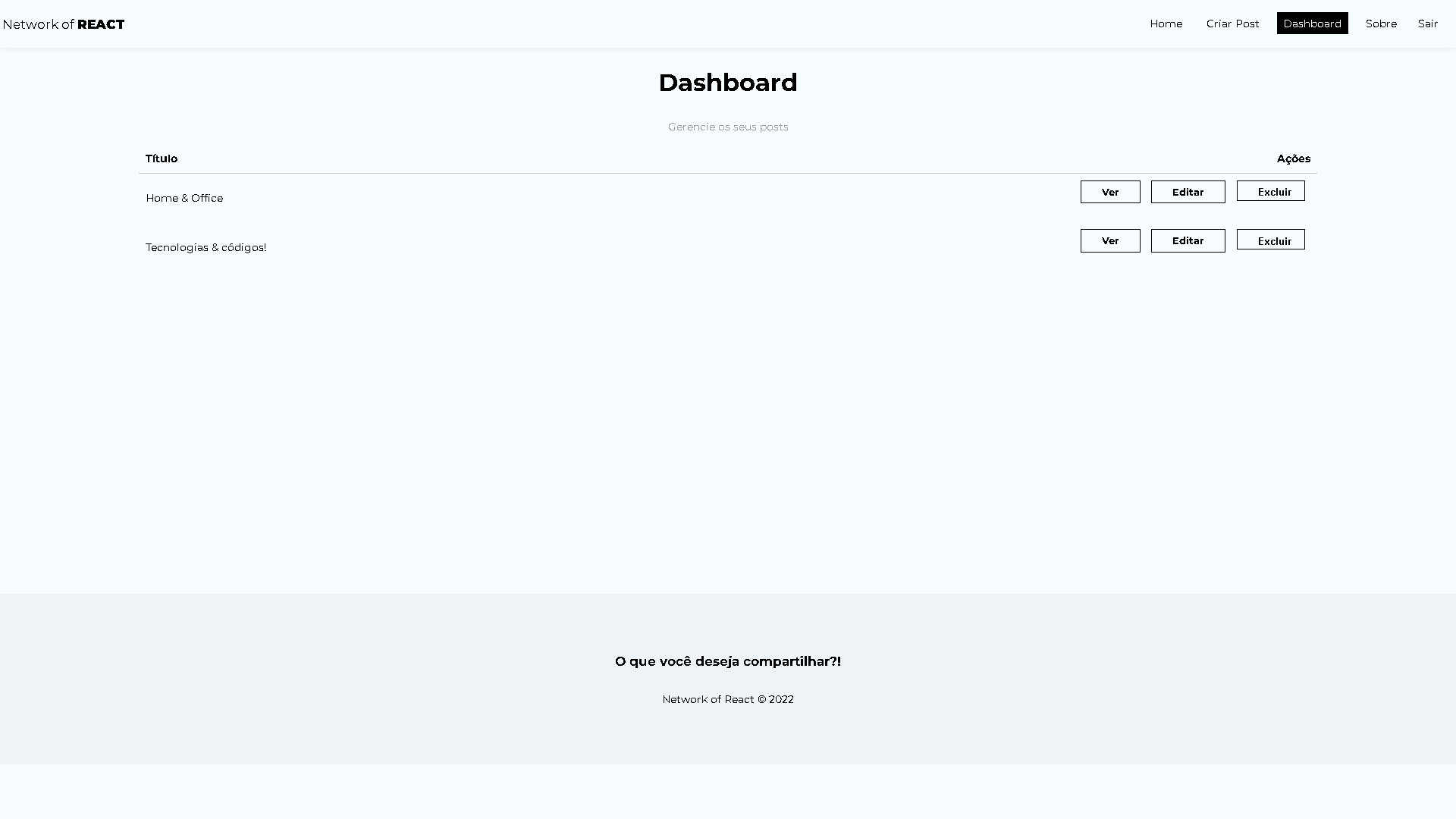Viewport: 1456px width, 819px height.
Task: Click the Home & Office title text
Action: coord(184,198)
